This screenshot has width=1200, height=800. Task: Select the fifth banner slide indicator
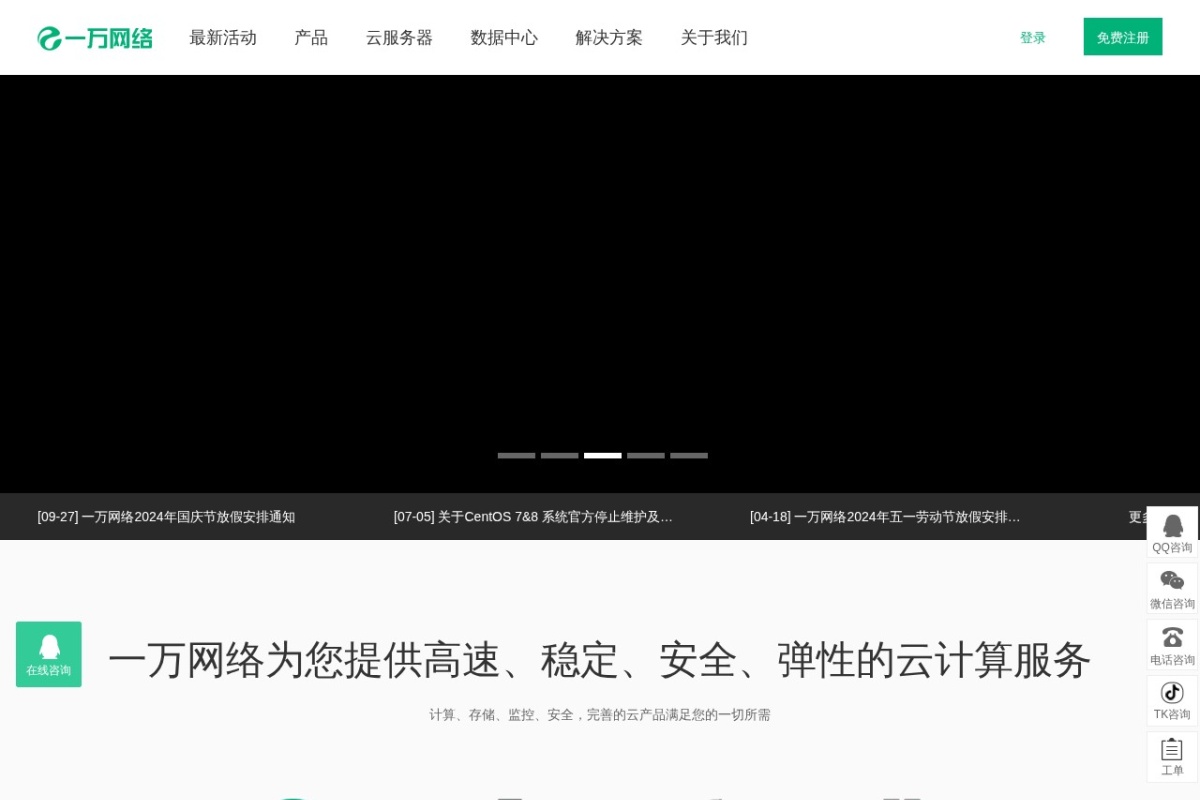689,455
